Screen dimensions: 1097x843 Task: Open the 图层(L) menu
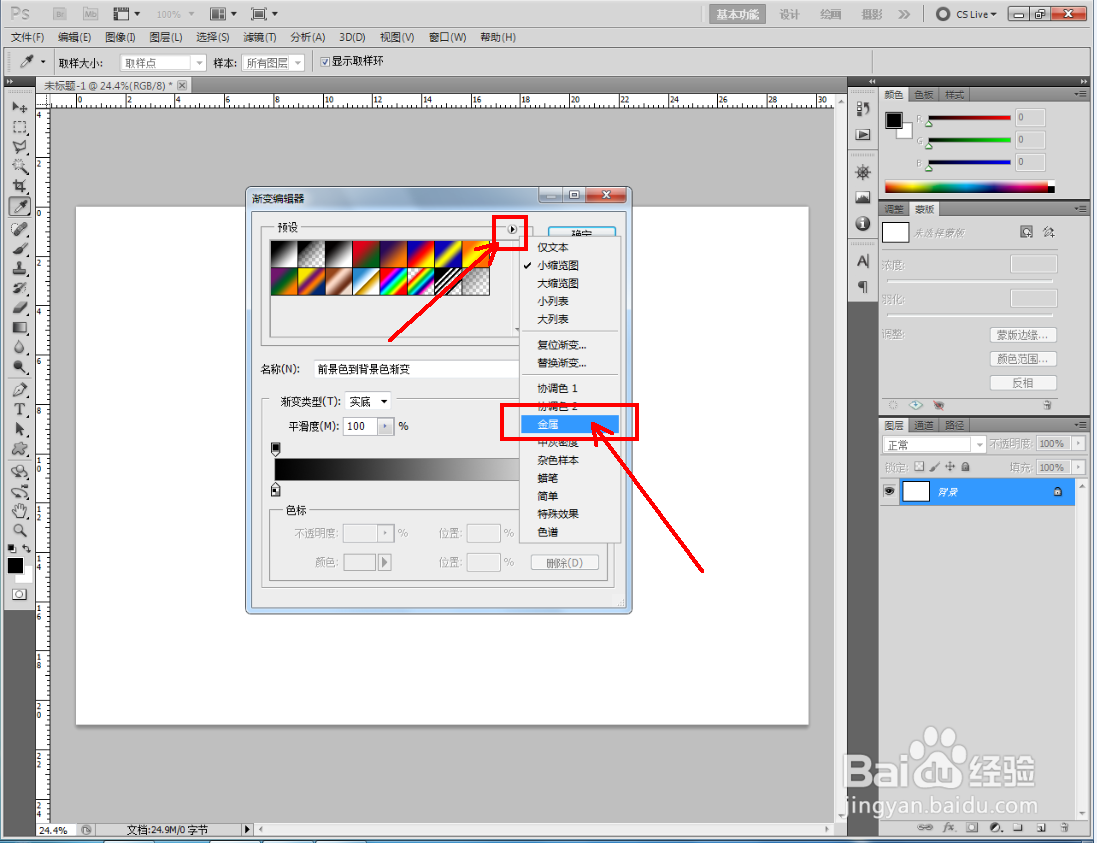tap(166, 37)
